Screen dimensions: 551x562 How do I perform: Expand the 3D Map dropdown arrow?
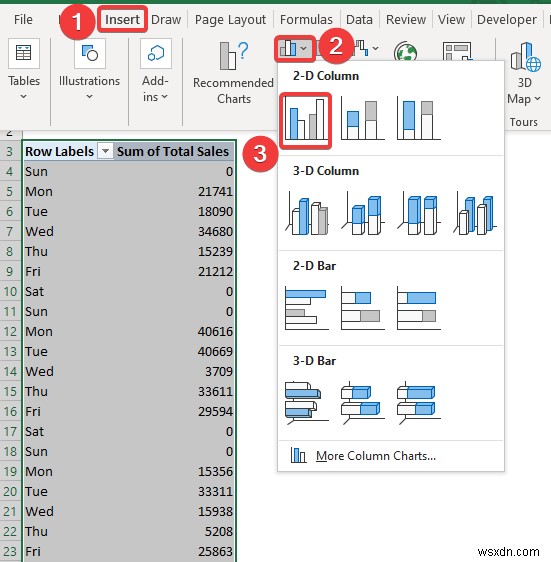tap(537, 99)
